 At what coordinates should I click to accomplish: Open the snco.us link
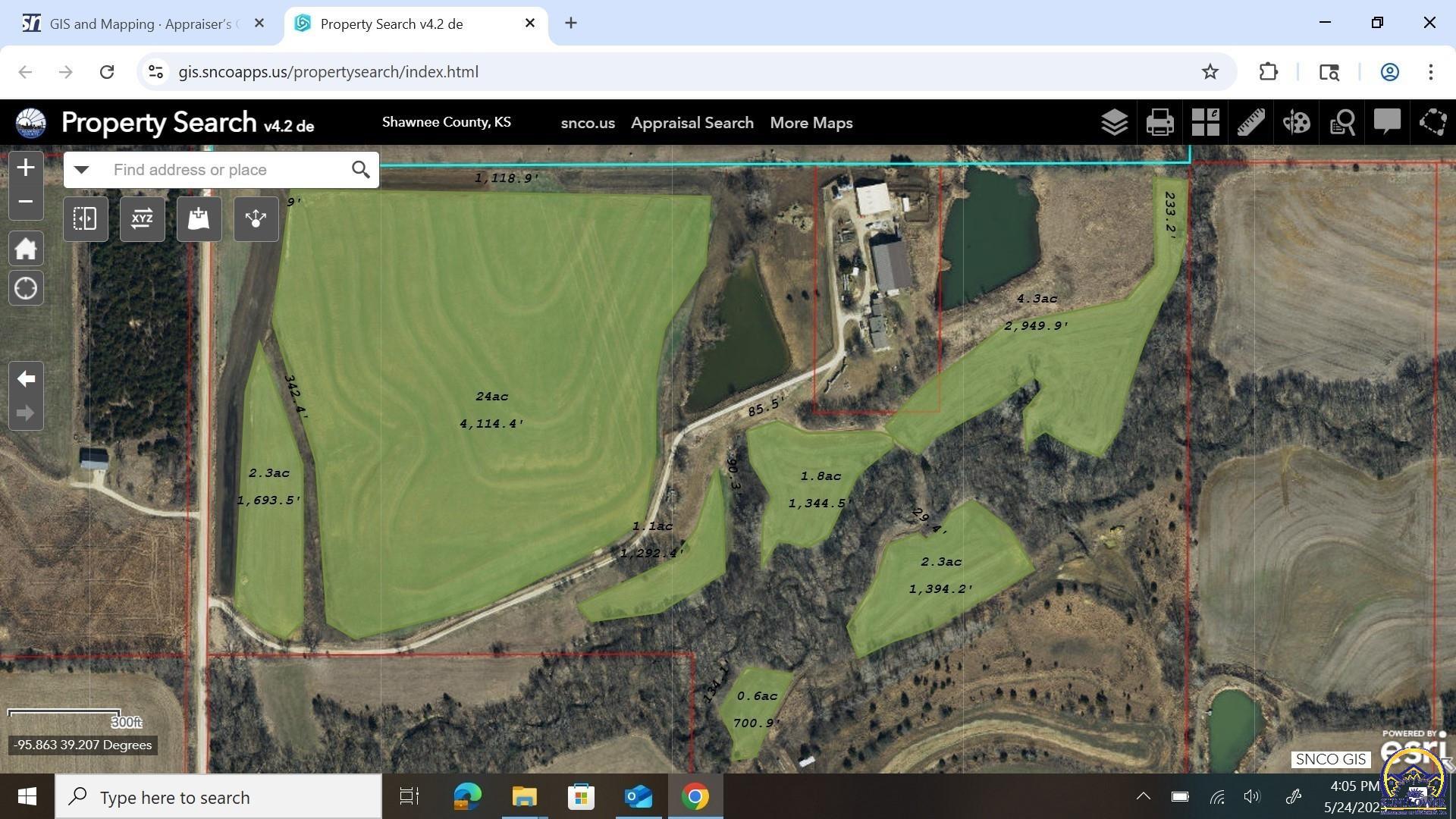(x=587, y=123)
